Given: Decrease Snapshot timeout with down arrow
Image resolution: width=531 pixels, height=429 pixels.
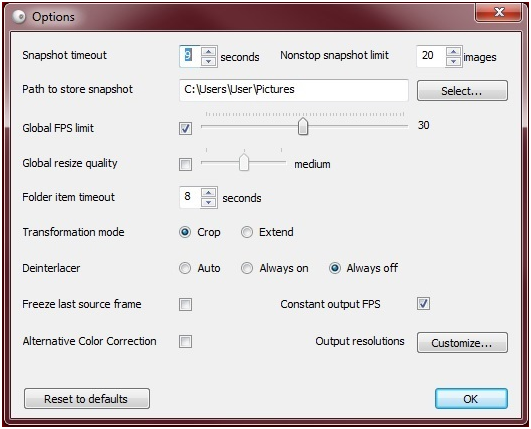Looking at the screenshot, I should coord(209,61).
